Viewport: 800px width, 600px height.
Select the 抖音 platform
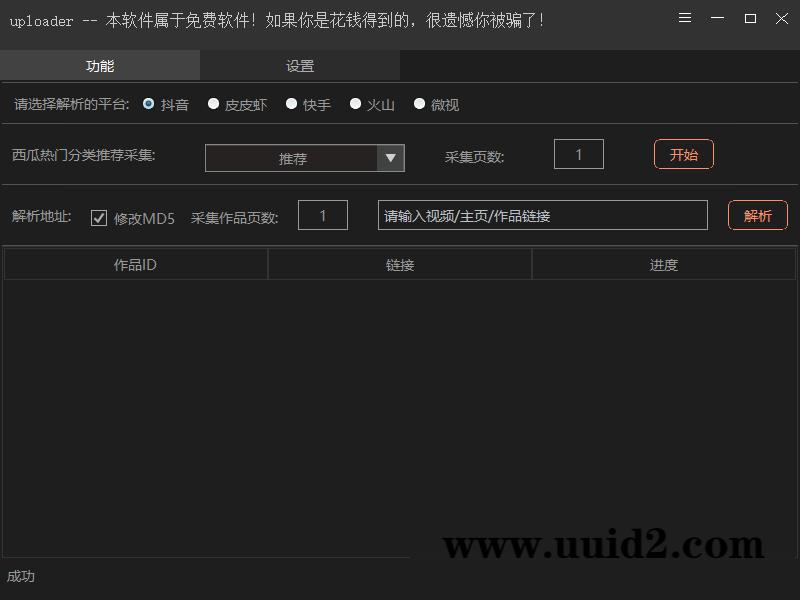coord(148,103)
